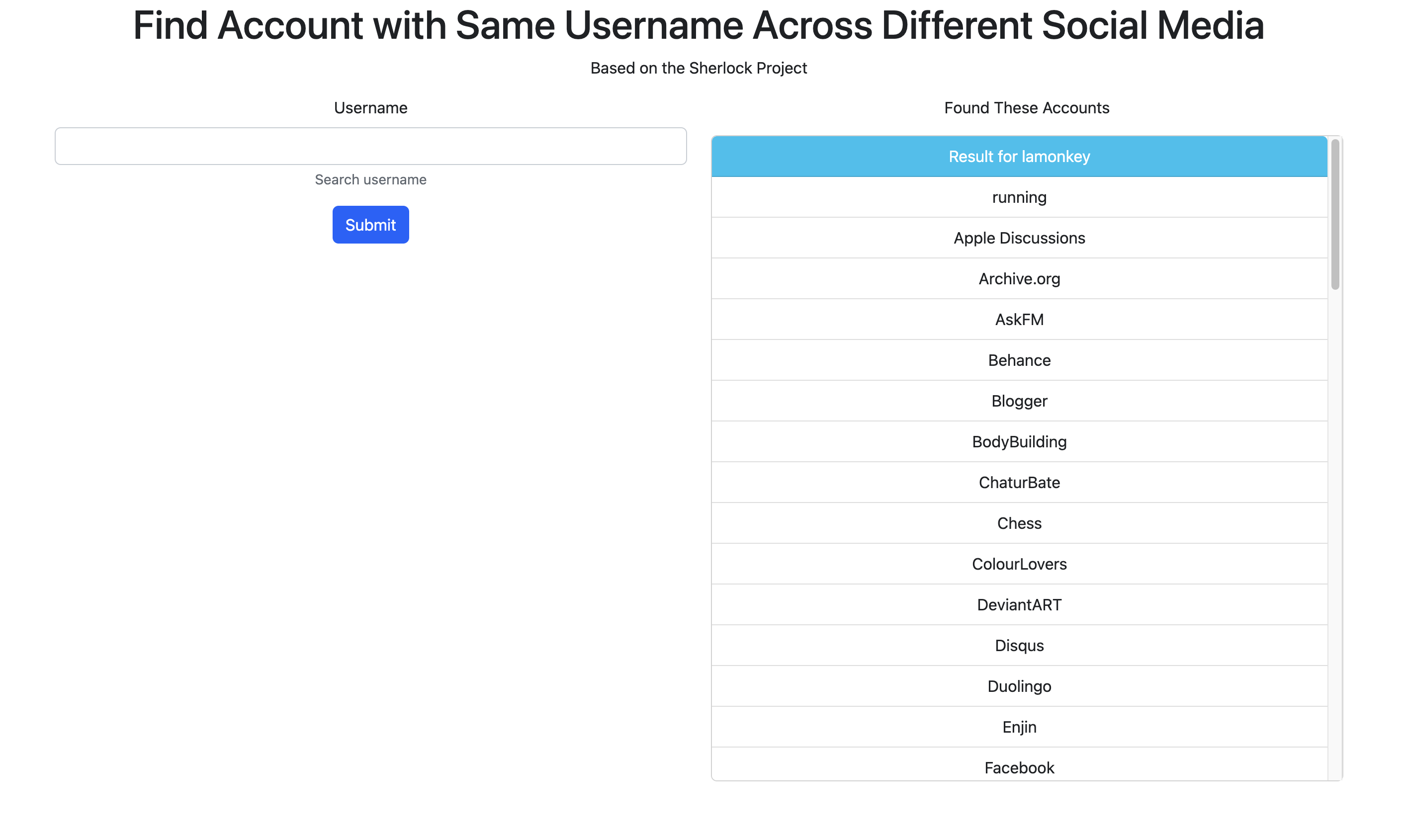The image size is (1404, 840).
Task: Open the Duolingo account result
Action: (x=1019, y=686)
